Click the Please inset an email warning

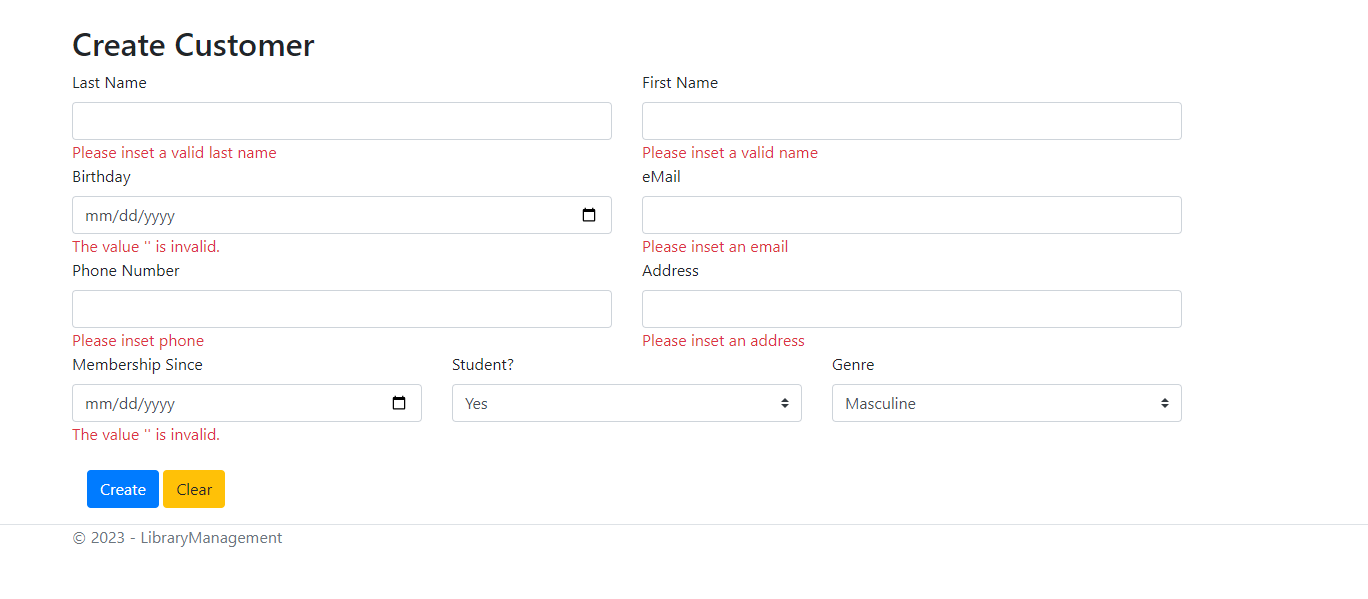pos(714,246)
